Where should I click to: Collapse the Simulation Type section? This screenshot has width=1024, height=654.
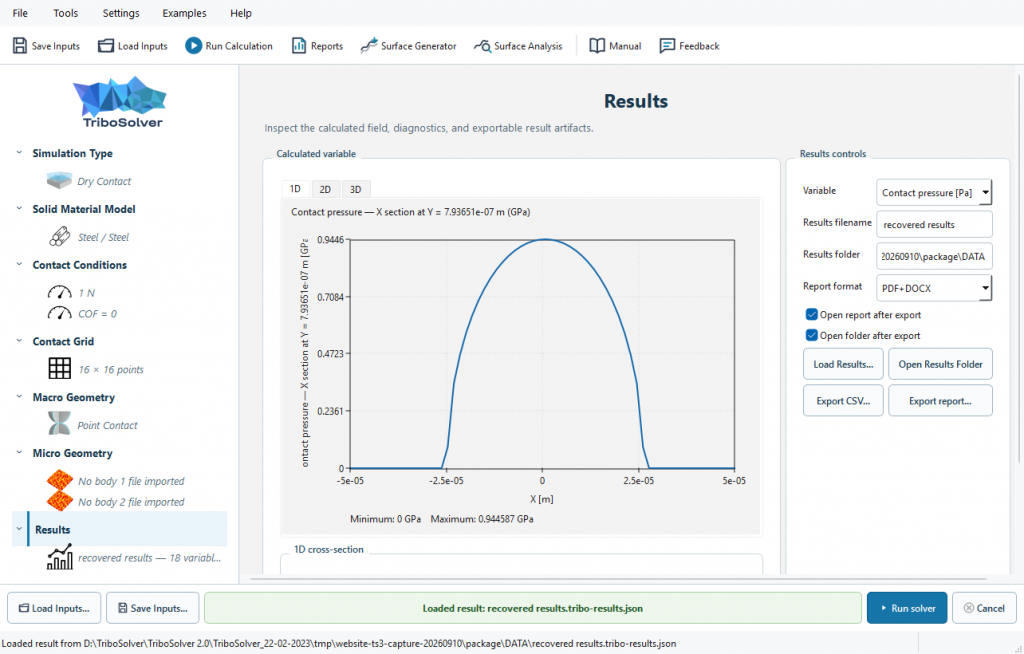pos(19,153)
